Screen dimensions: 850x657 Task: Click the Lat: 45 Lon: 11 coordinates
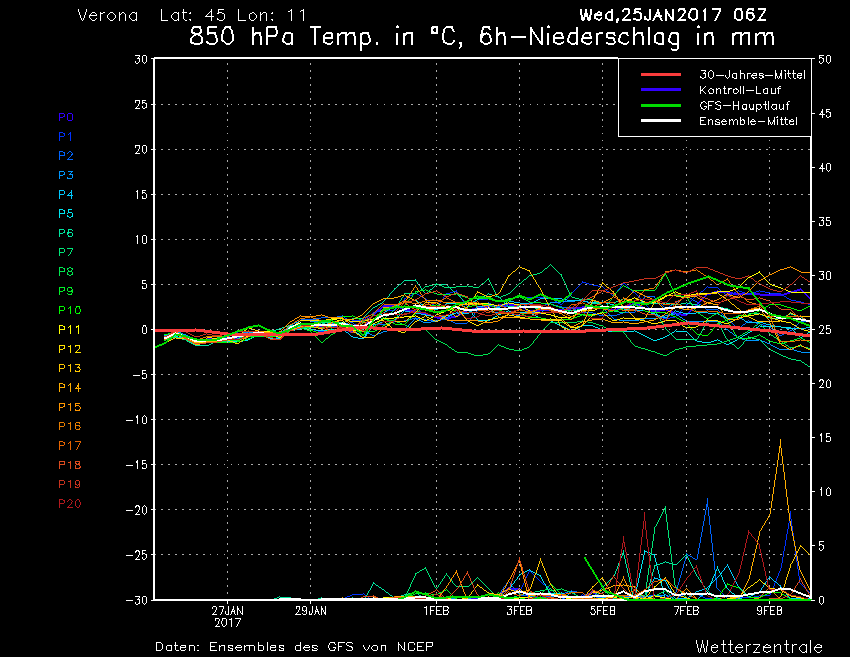tap(233, 15)
